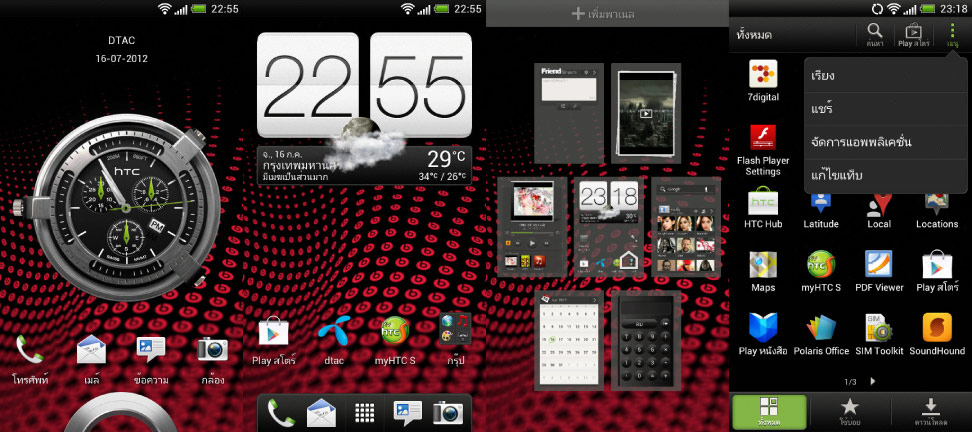Switch to the downloaded apps tab

(x=929, y=412)
